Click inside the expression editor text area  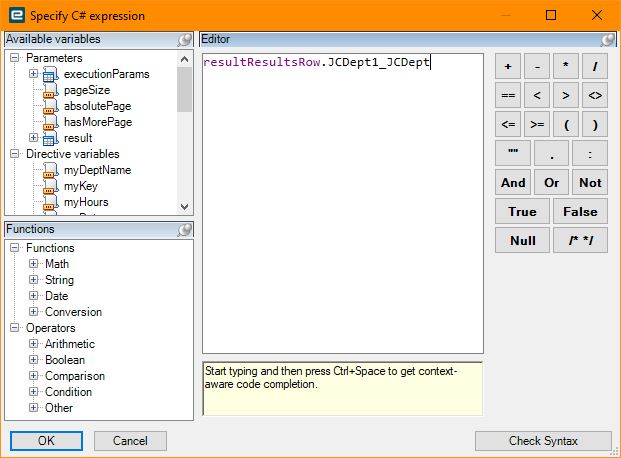(x=343, y=203)
